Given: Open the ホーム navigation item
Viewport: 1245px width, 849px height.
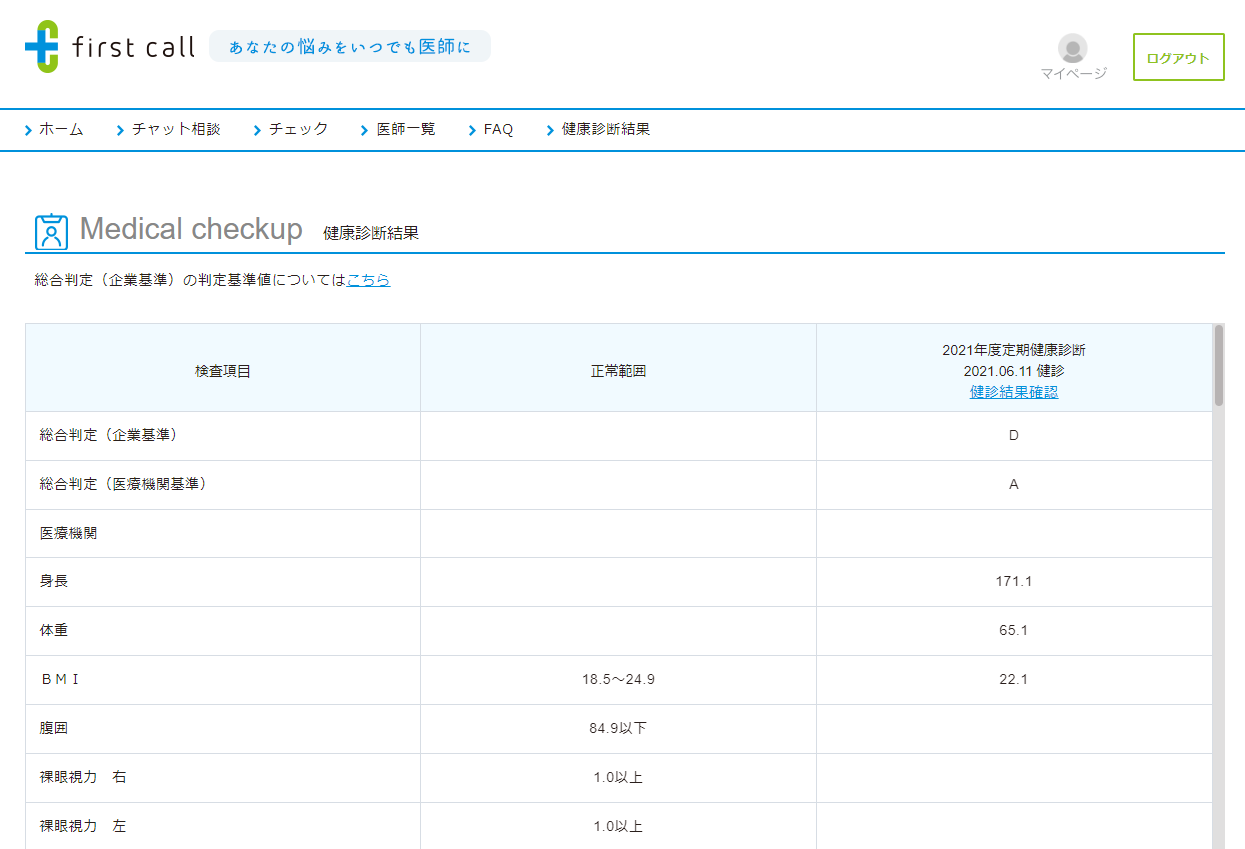Looking at the screenshot, I should click(x=60, y=129).
